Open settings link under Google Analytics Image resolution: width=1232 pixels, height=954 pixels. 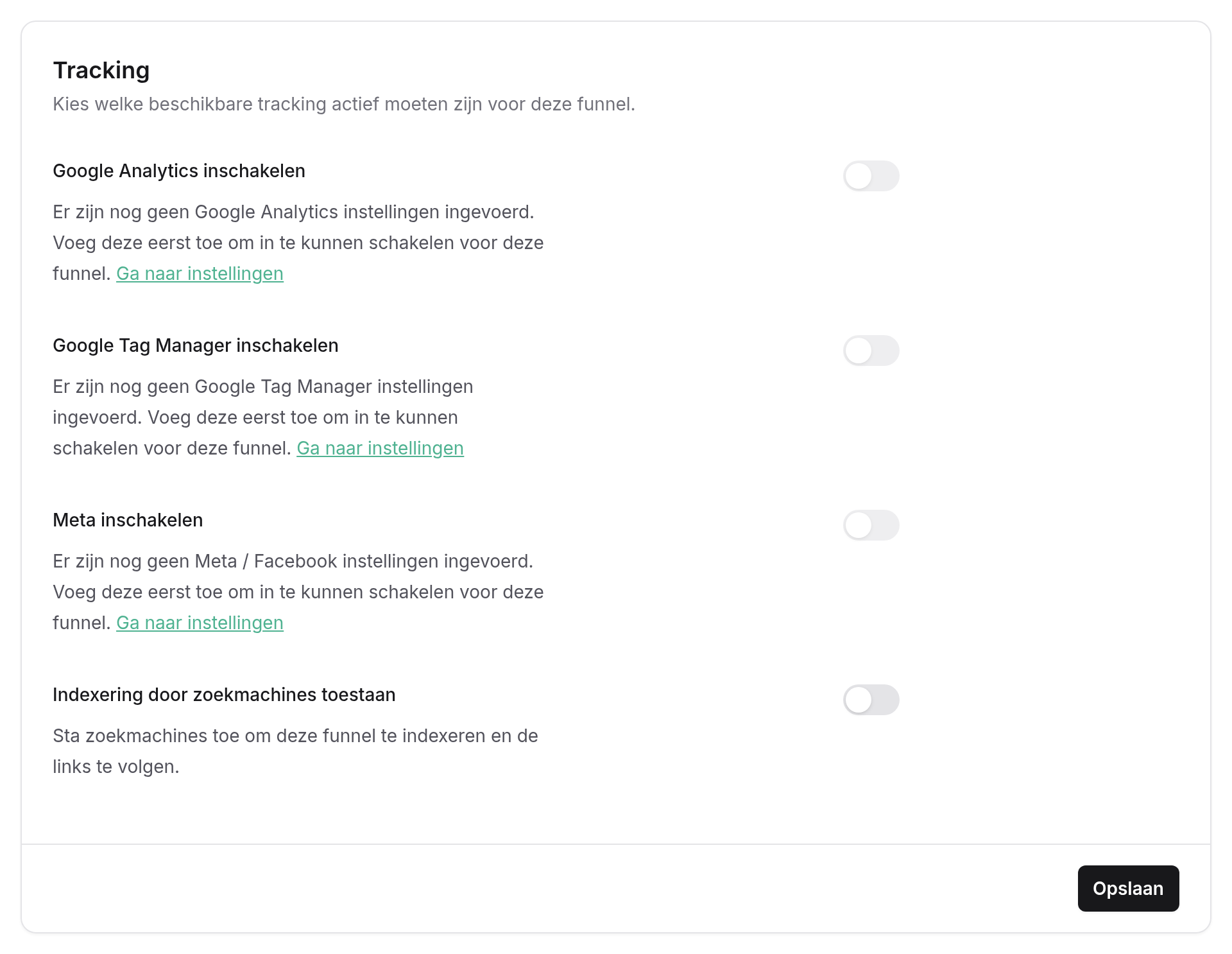200,273
